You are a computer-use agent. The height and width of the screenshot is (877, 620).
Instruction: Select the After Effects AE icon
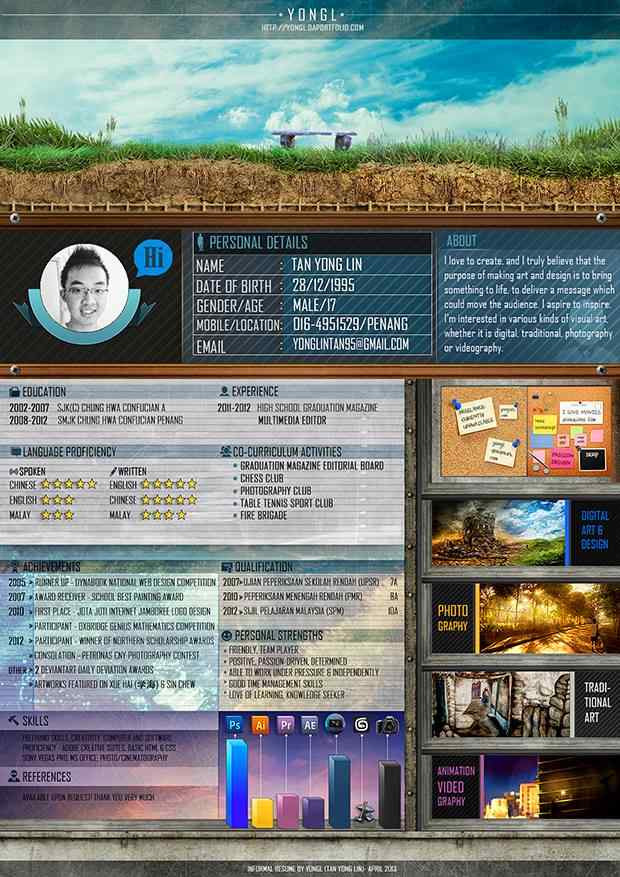tap(311, 724)
